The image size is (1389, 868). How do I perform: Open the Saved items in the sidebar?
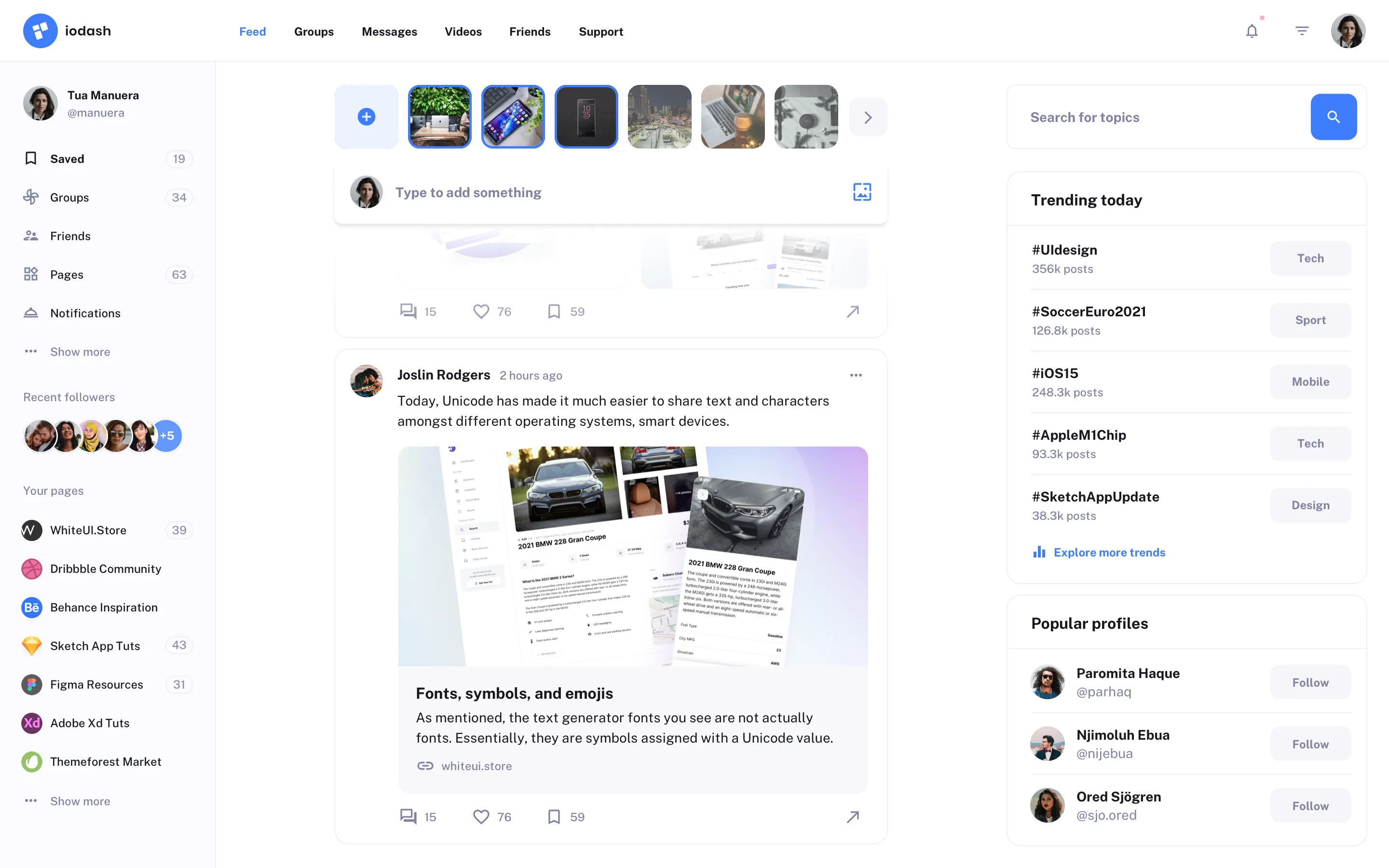pos(67,159)
